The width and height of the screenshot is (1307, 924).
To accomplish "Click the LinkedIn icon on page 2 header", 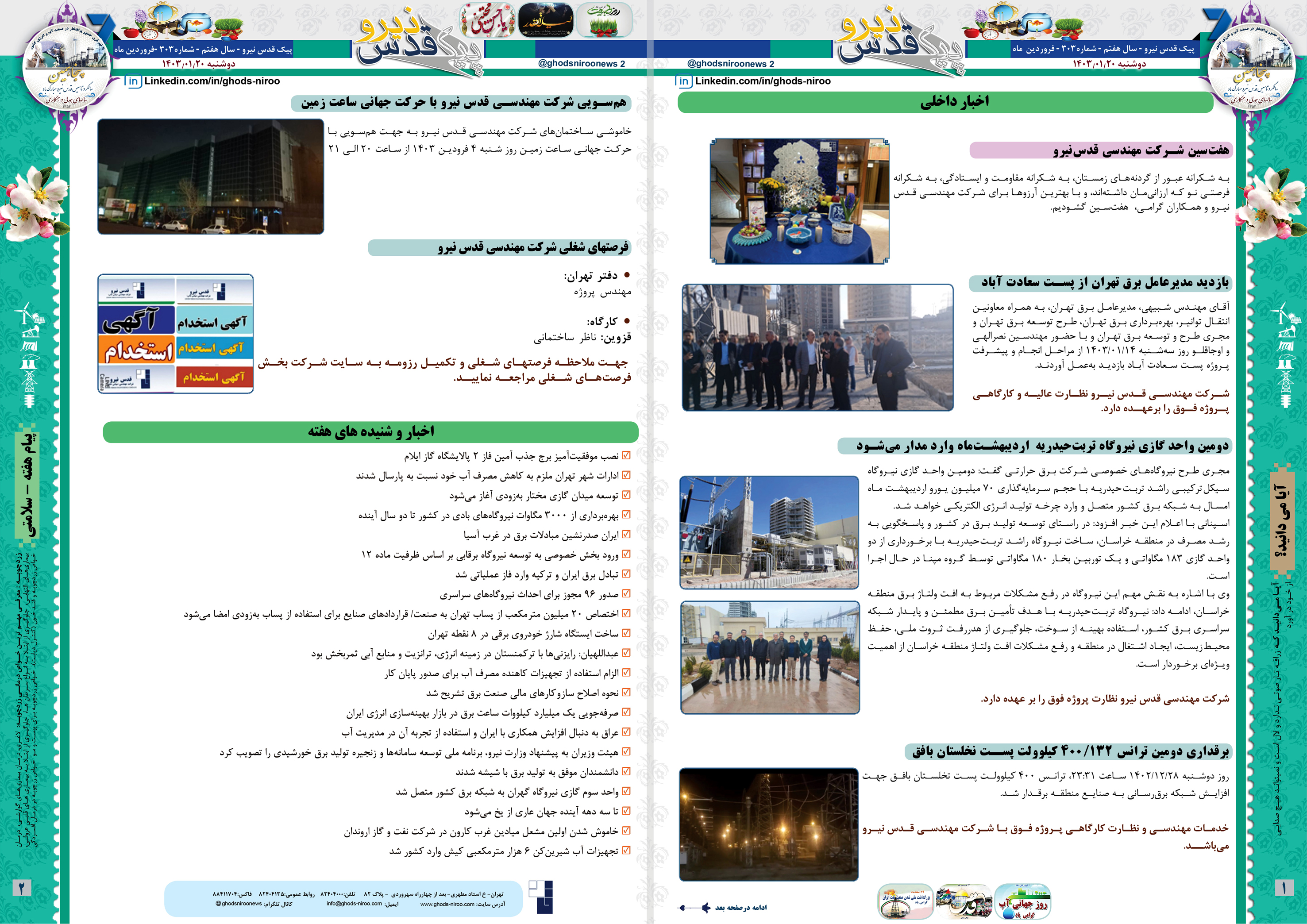I will (x=133, y=81).
